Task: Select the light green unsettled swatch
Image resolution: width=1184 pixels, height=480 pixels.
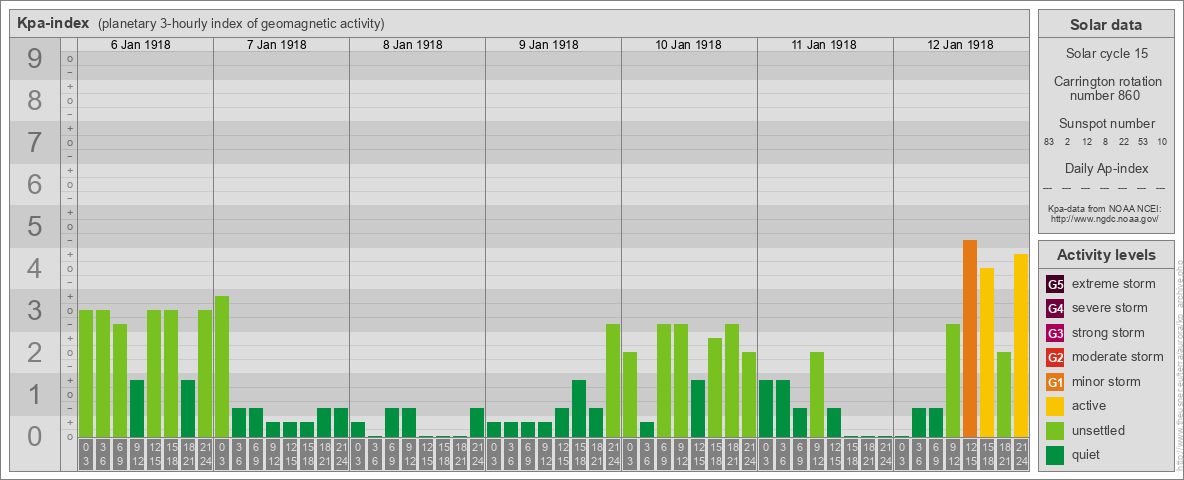Action: [x=1055, y=431]
